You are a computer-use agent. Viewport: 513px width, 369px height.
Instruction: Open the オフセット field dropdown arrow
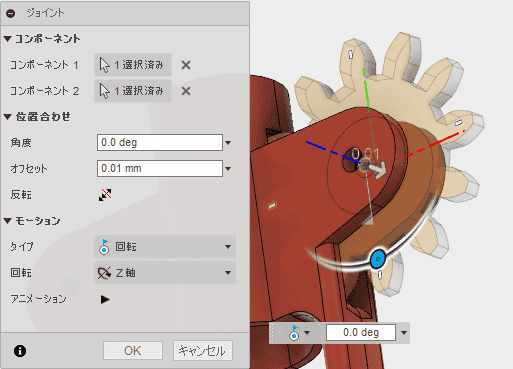pos(228,169)
